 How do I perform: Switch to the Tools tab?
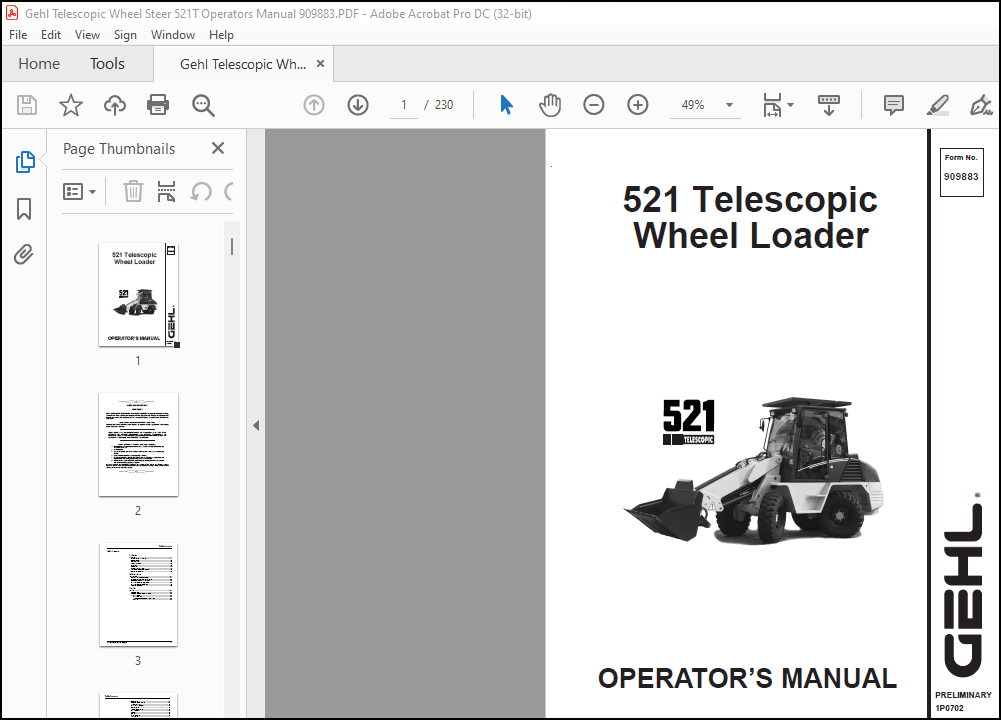pos(107,64)
